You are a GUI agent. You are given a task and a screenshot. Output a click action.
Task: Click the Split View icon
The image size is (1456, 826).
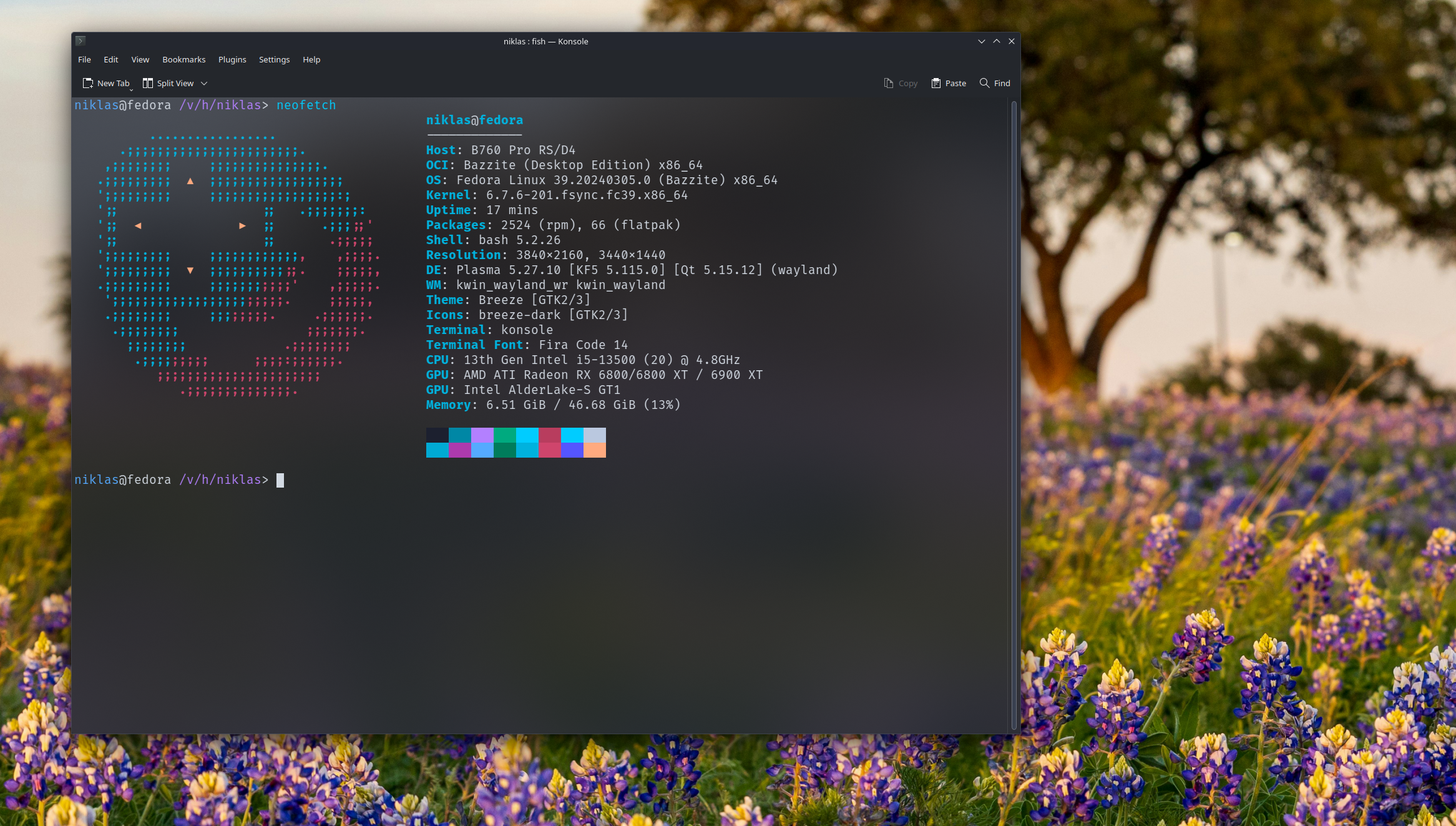(148, 83)
